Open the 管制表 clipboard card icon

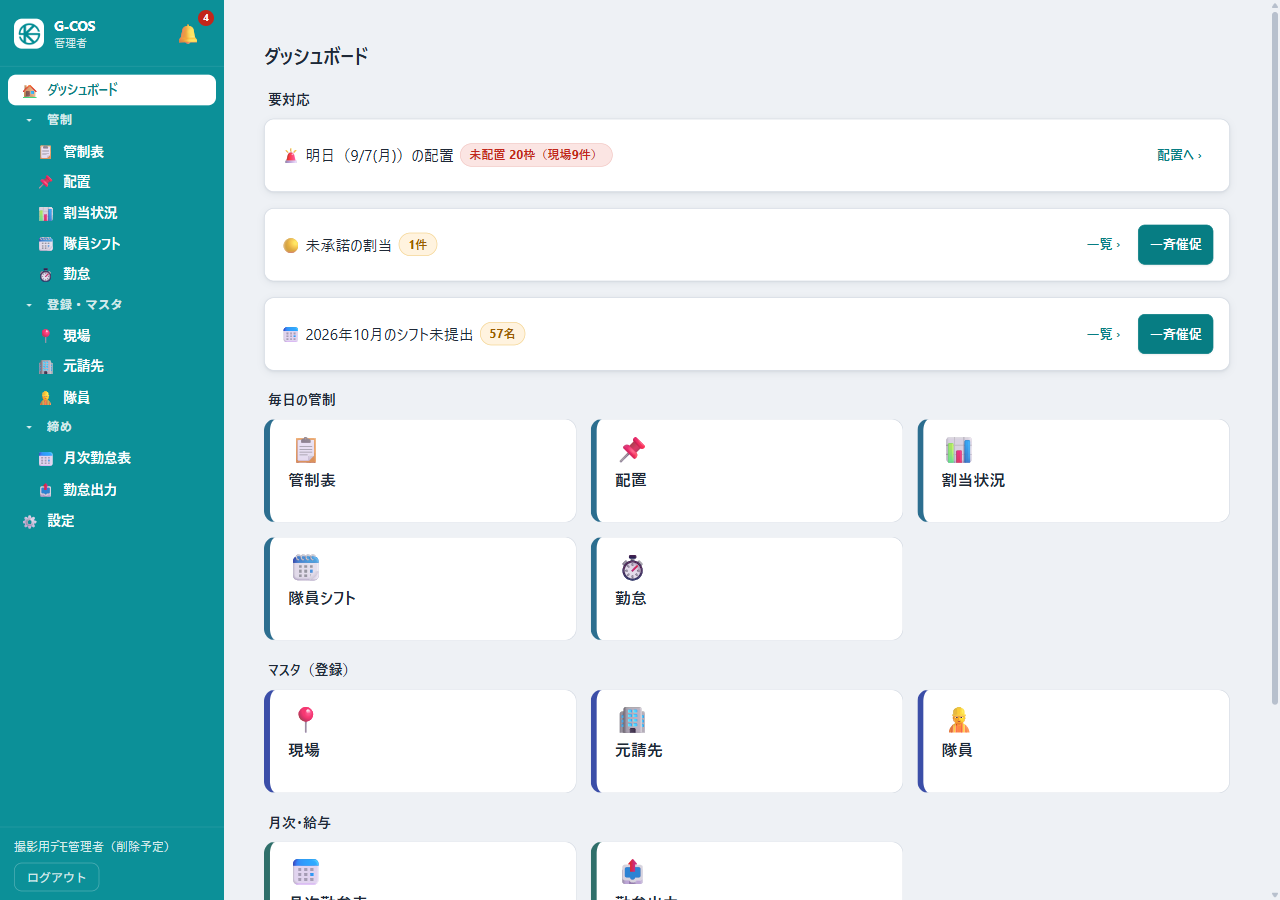[305, 450]
